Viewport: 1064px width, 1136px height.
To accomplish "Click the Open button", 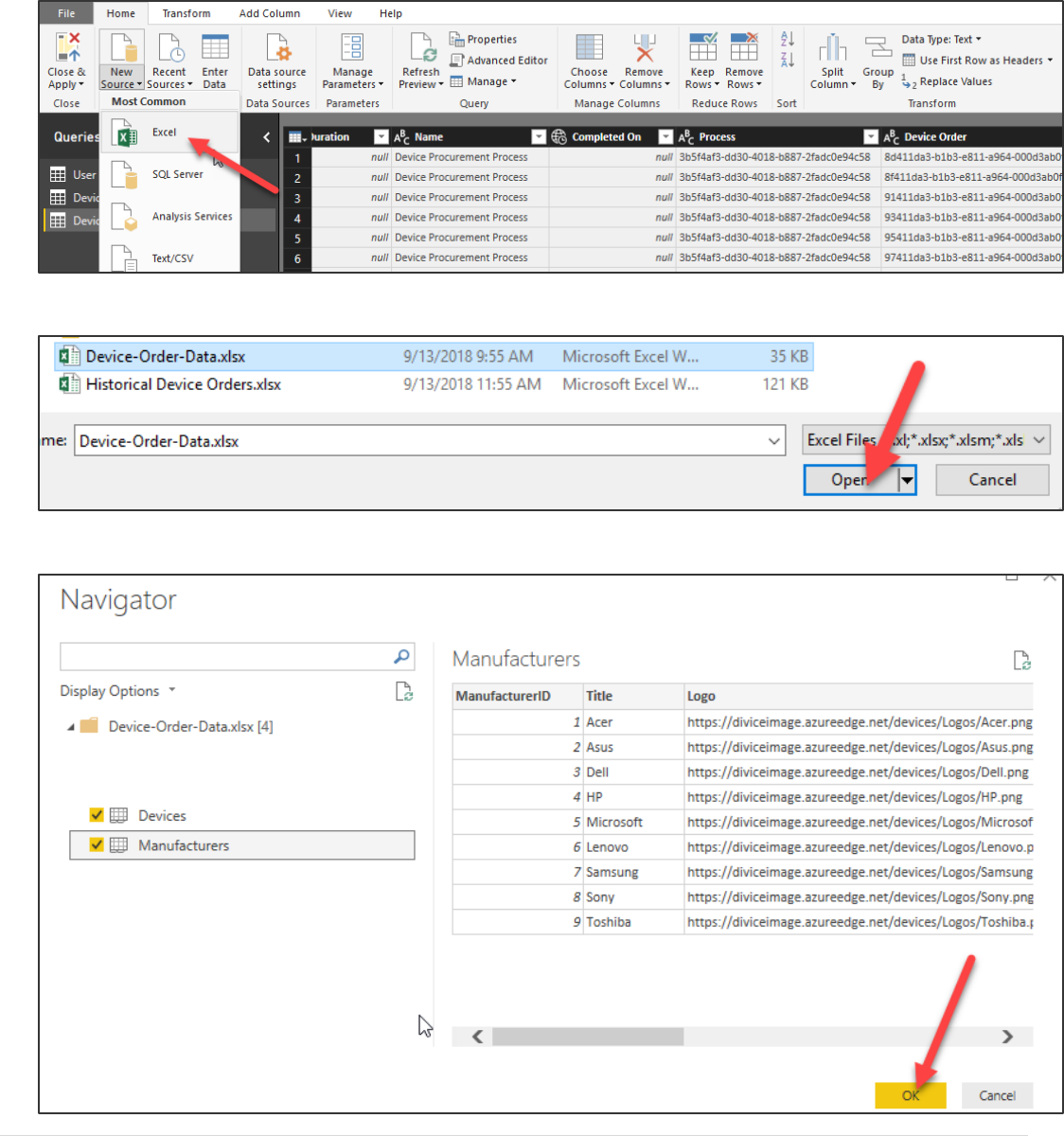I will [x=850, y=480].
